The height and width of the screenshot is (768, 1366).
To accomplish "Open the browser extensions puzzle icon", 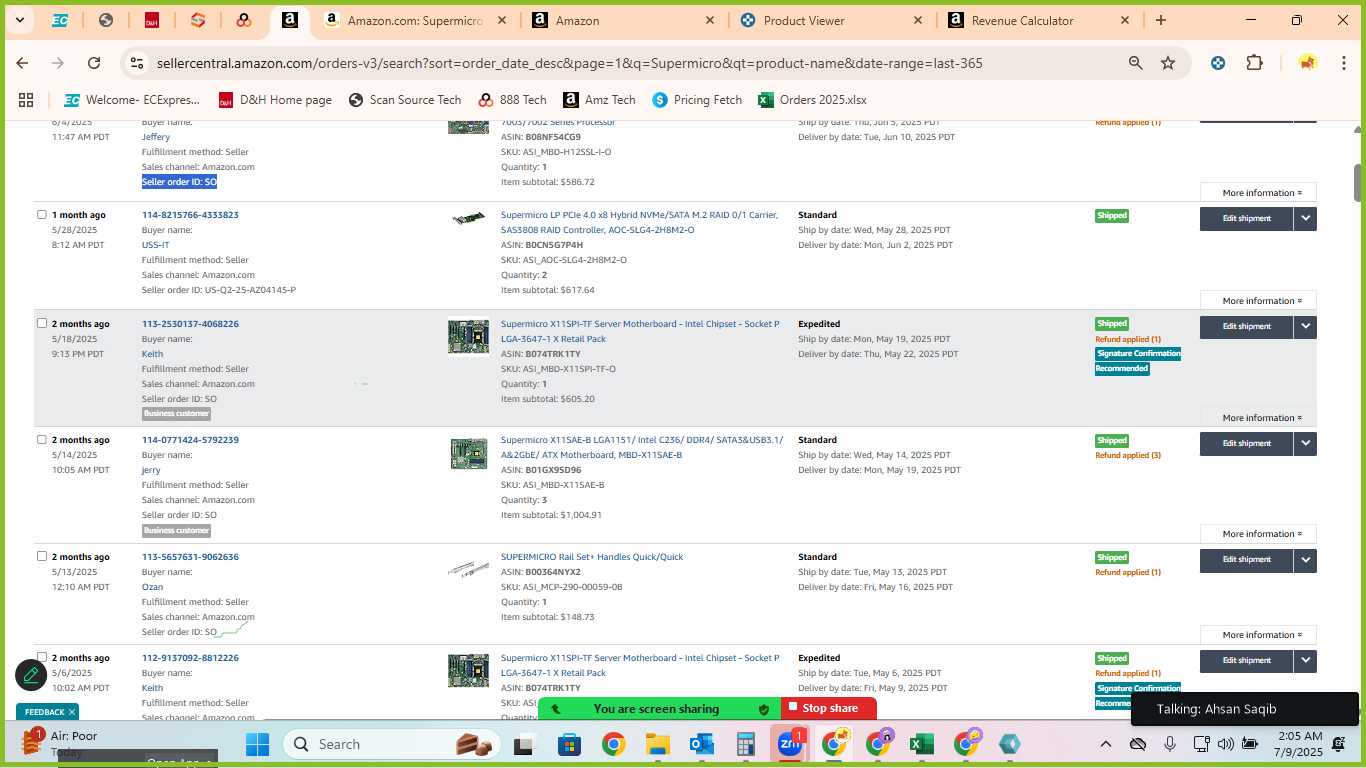I will point(1254,63).
